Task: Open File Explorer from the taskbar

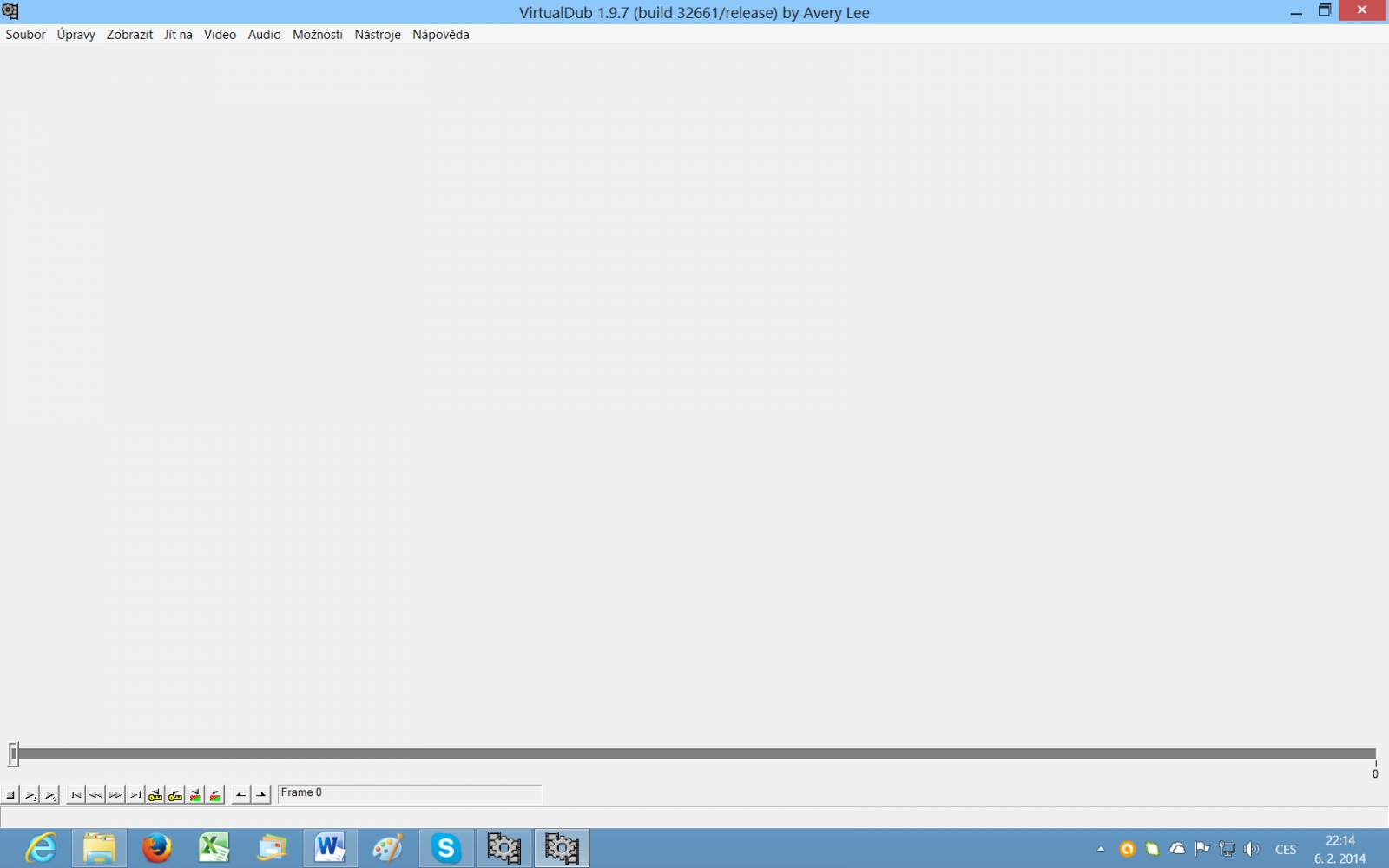Action: tap(99, 848)
